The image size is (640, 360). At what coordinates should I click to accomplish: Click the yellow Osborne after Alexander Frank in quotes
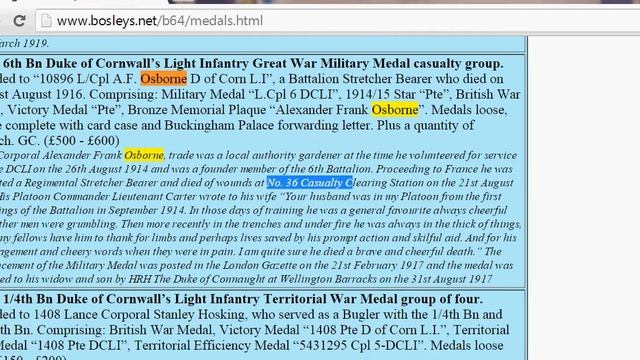click(395, 110)
